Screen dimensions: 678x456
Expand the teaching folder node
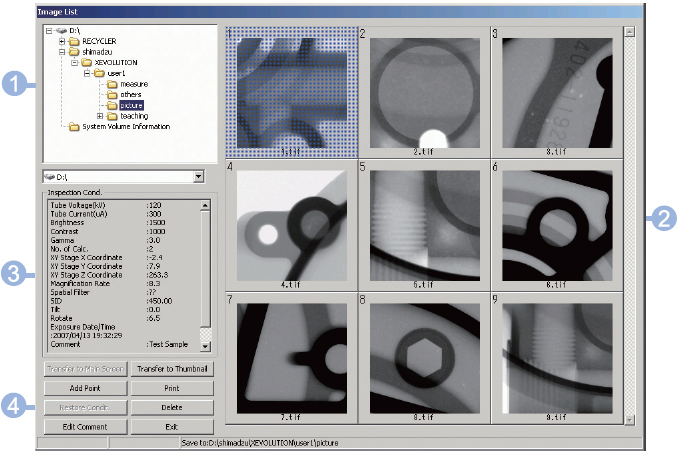[x=99, y=116]
